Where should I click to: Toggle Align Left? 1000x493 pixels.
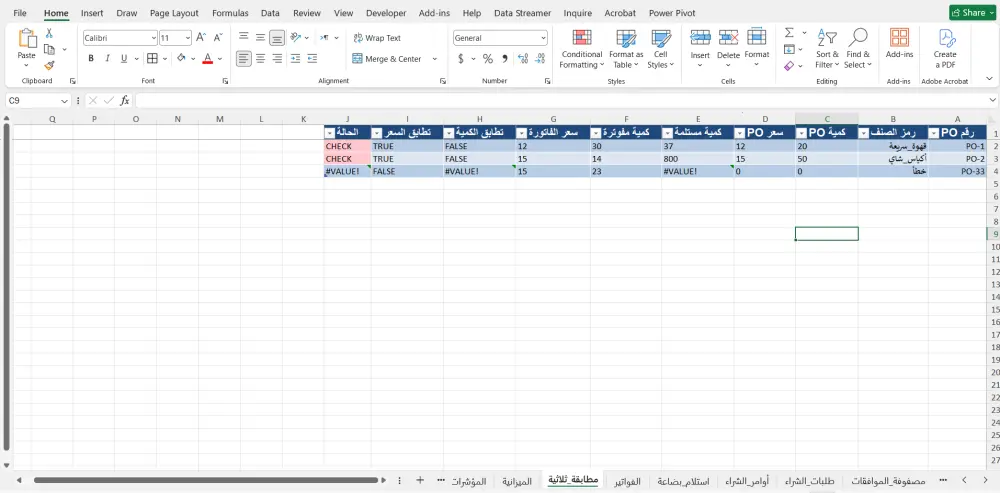(244, 59)
